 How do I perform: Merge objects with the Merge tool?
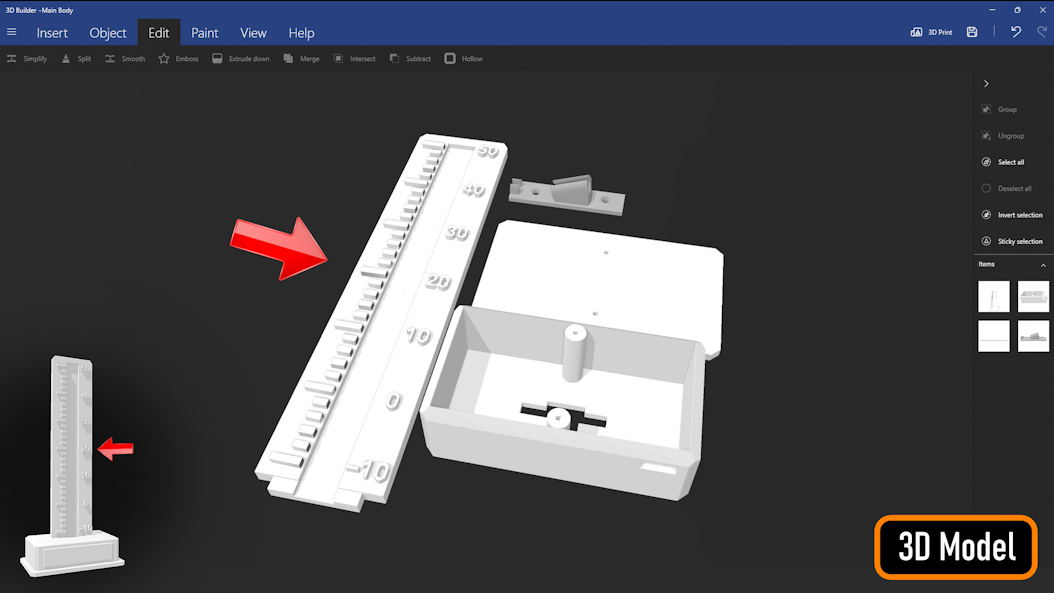(288, 59)
